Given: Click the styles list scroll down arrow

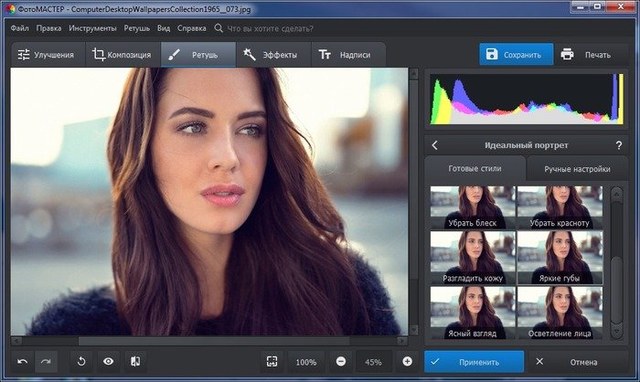Looking at the screenshot, I should 616,331.
